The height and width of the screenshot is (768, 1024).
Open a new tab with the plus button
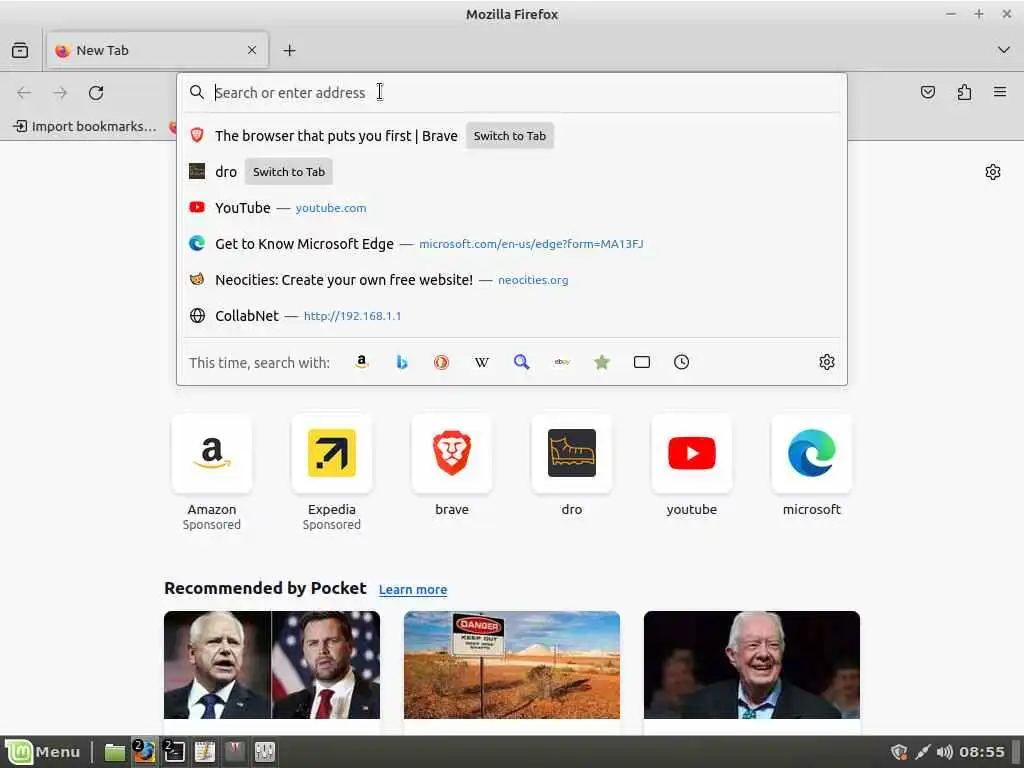pyautogui.click(x=289, y=50)
